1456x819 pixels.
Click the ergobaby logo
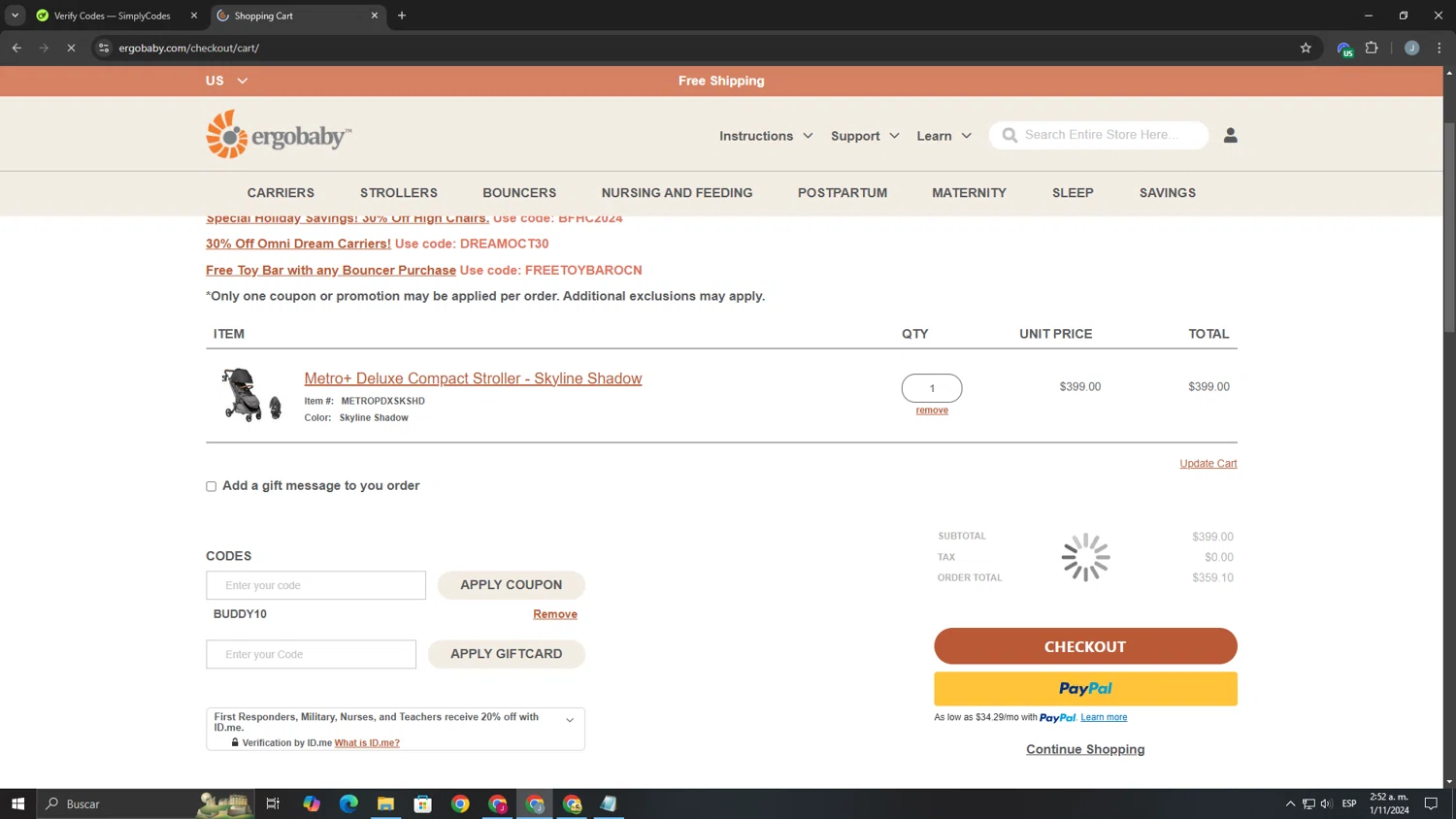pyautogui.click(x=279, y=134)
